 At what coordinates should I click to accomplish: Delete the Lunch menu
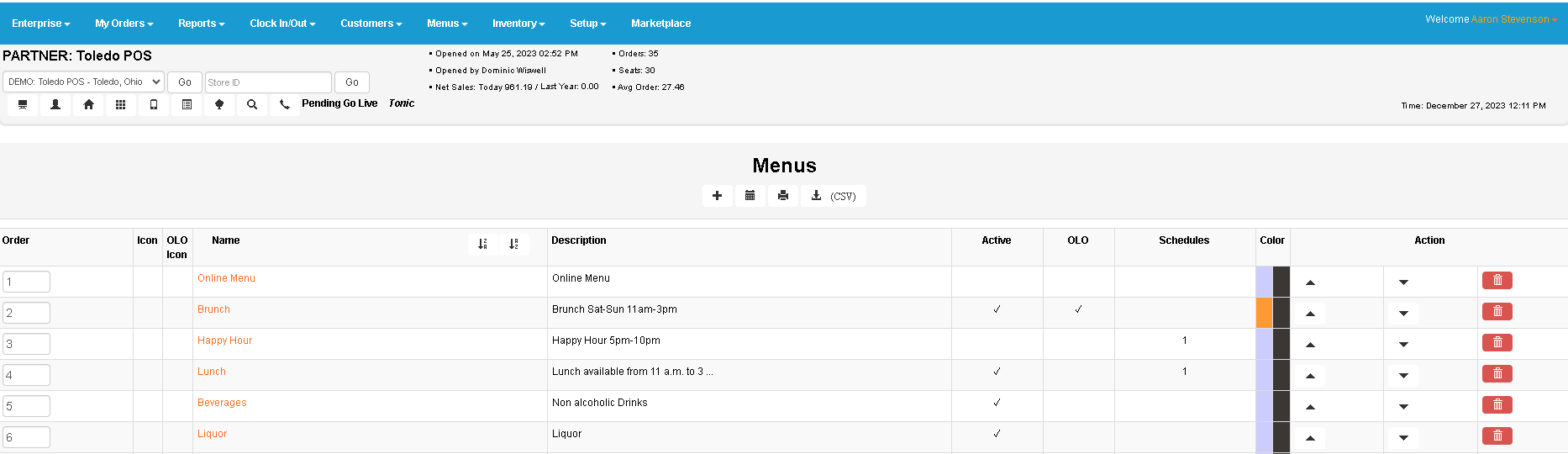pos(1497,374)
